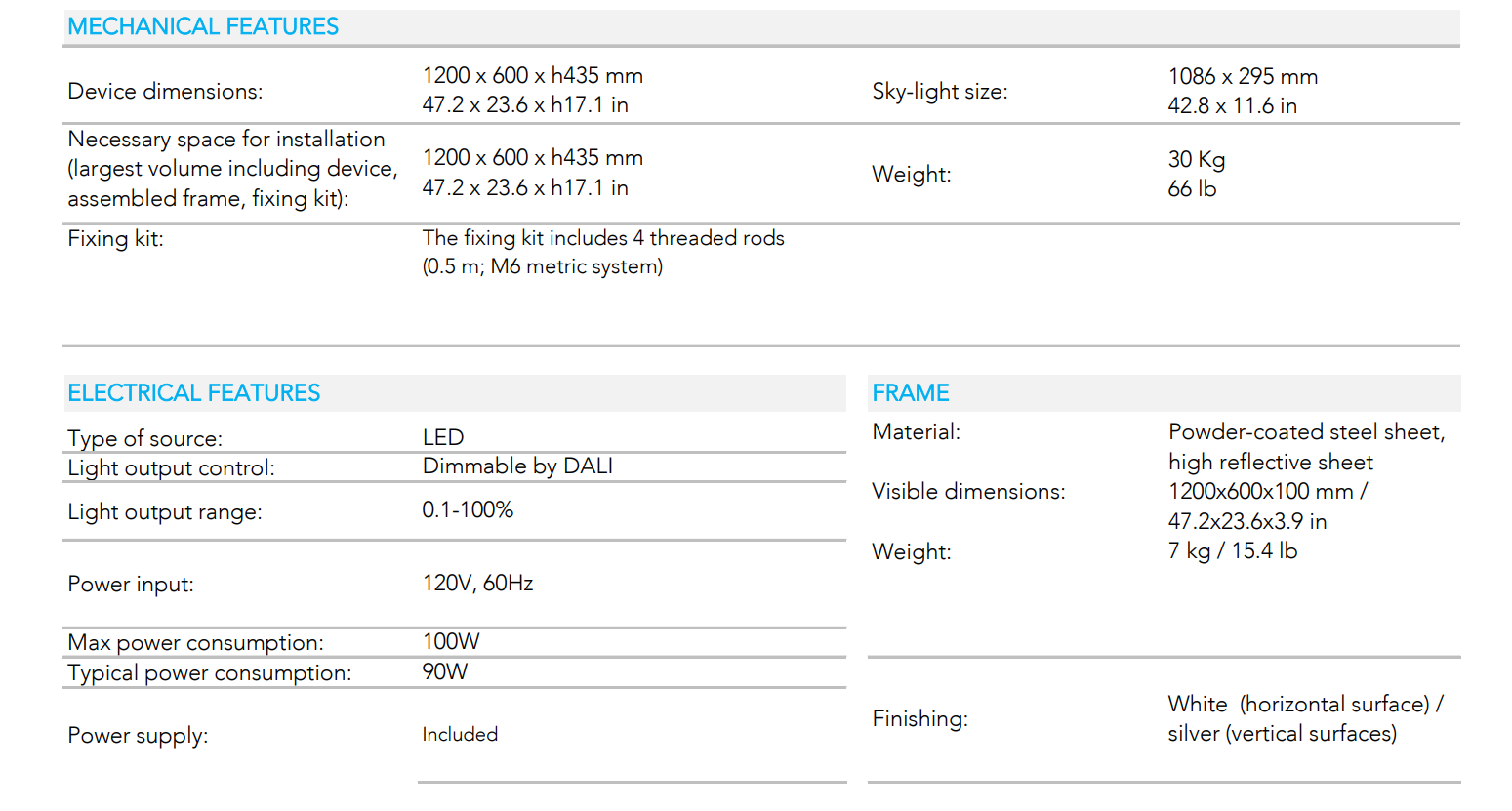Click the Max power consumption label
Image resolution: width=1512 pixels, height=811 pixels.
[x=195, y=642]
